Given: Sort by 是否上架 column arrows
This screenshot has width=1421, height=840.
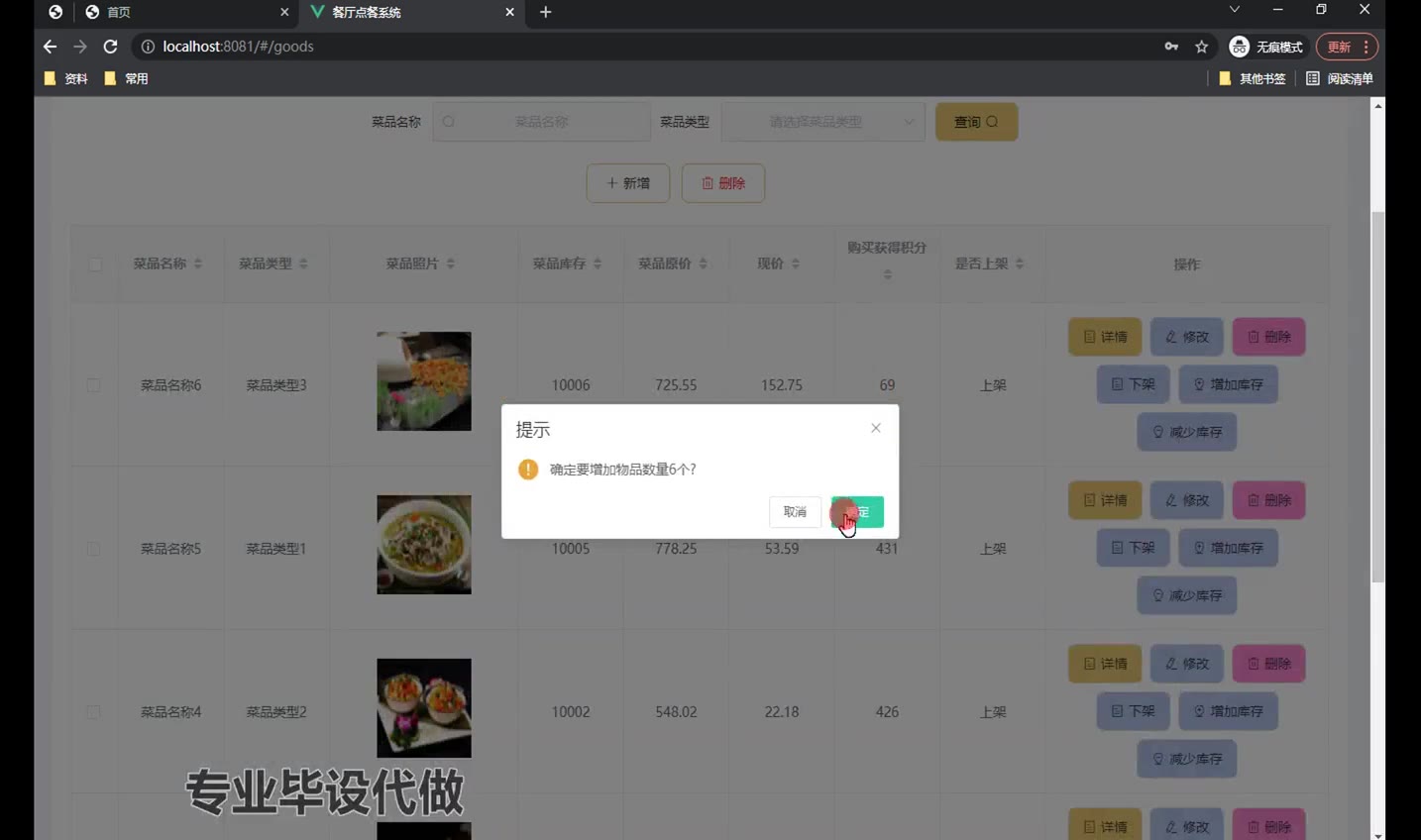Looking at the screenshot, I should coord(1020,263).
